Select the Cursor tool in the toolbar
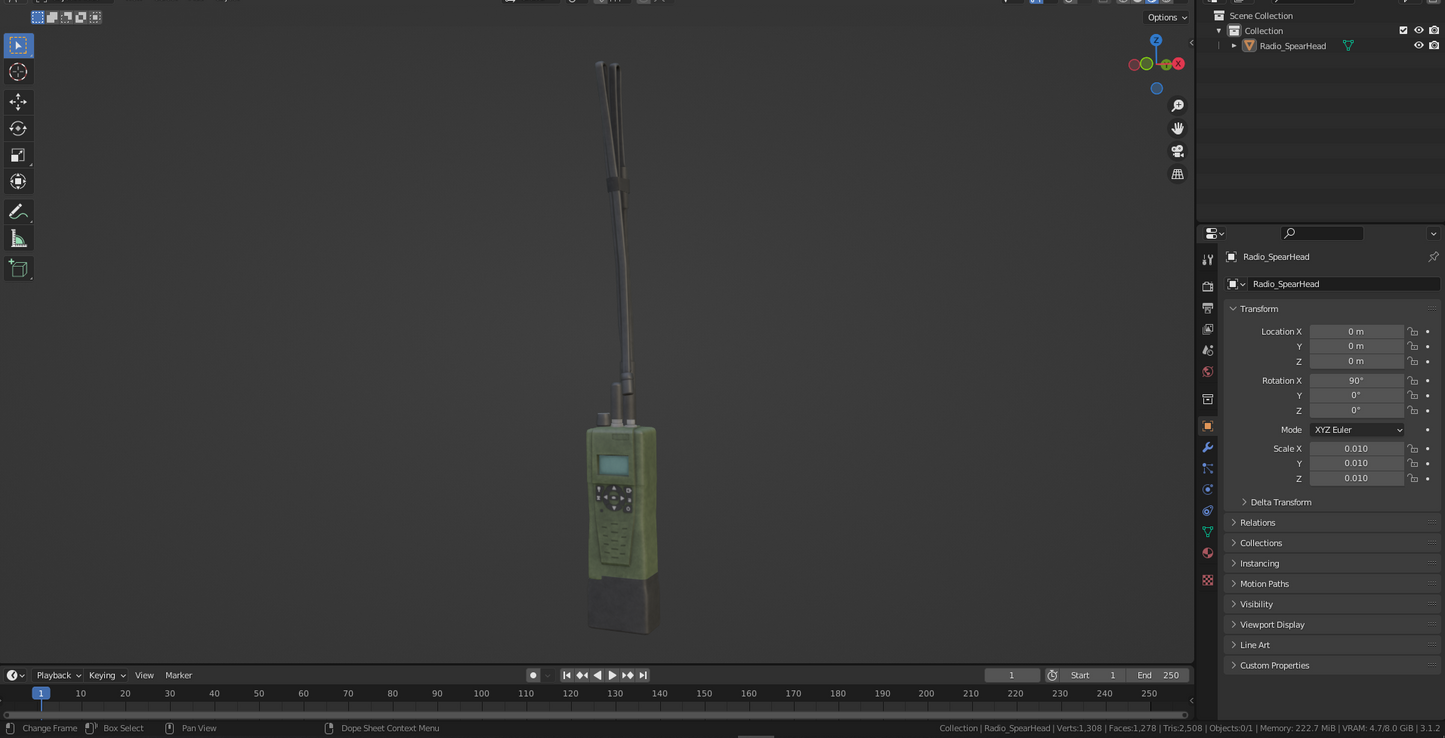Screen dimensions: 1445x738 coord(18,72)
